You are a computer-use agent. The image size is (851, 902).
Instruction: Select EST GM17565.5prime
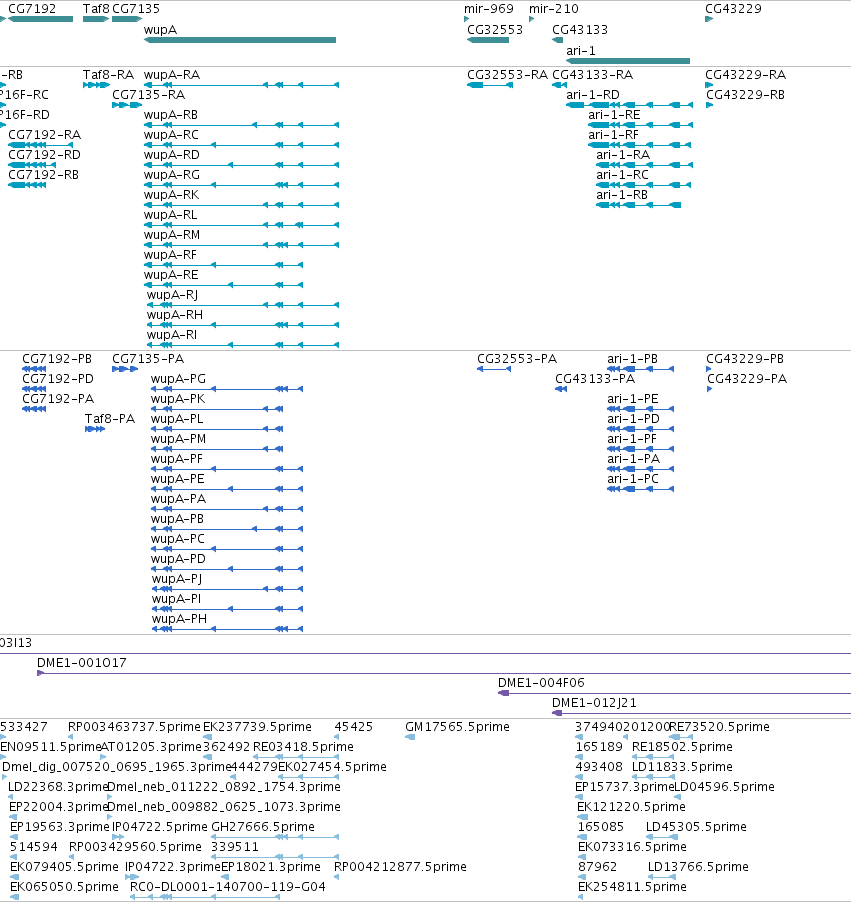point(410,737)
